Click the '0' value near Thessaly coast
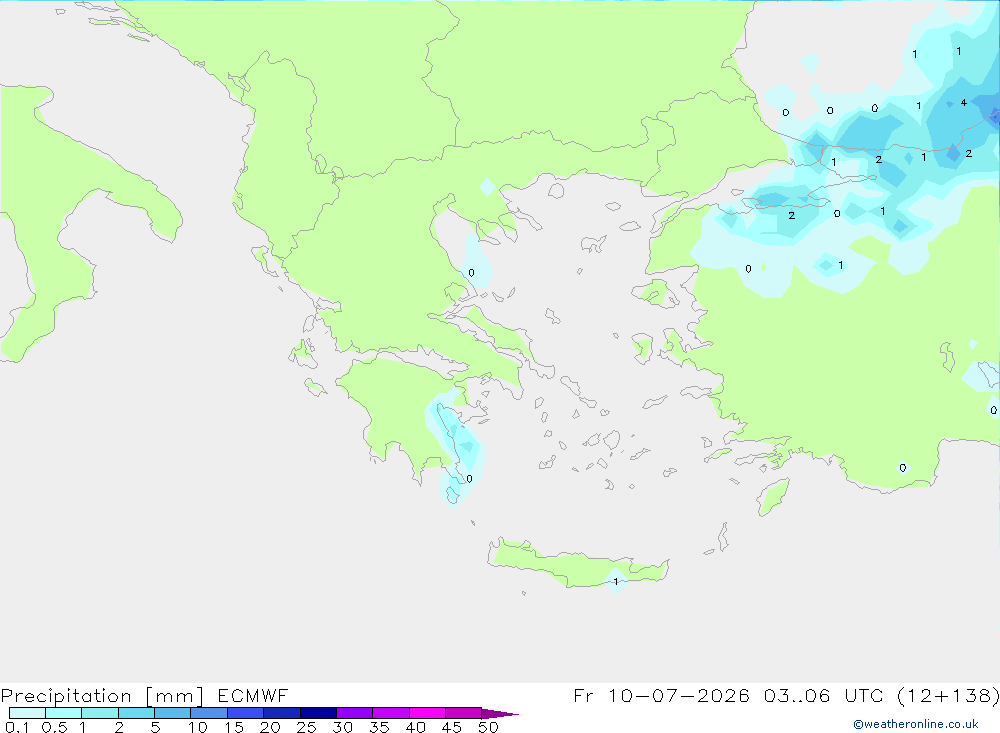Viewport: 1000px width, 733px height. tap(471, 273)
